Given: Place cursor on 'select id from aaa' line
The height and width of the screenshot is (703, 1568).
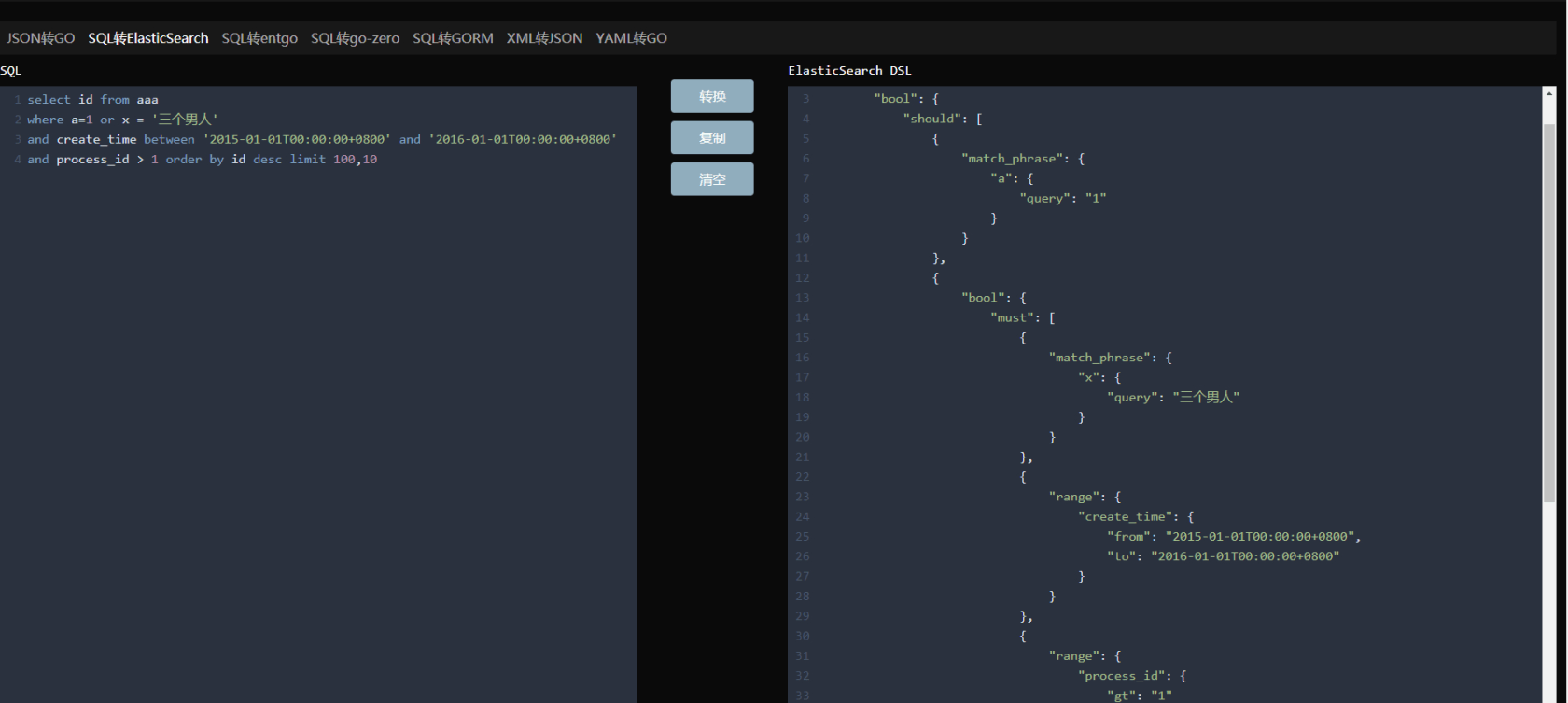Looking at the screenshot, I should pos(93,100).
